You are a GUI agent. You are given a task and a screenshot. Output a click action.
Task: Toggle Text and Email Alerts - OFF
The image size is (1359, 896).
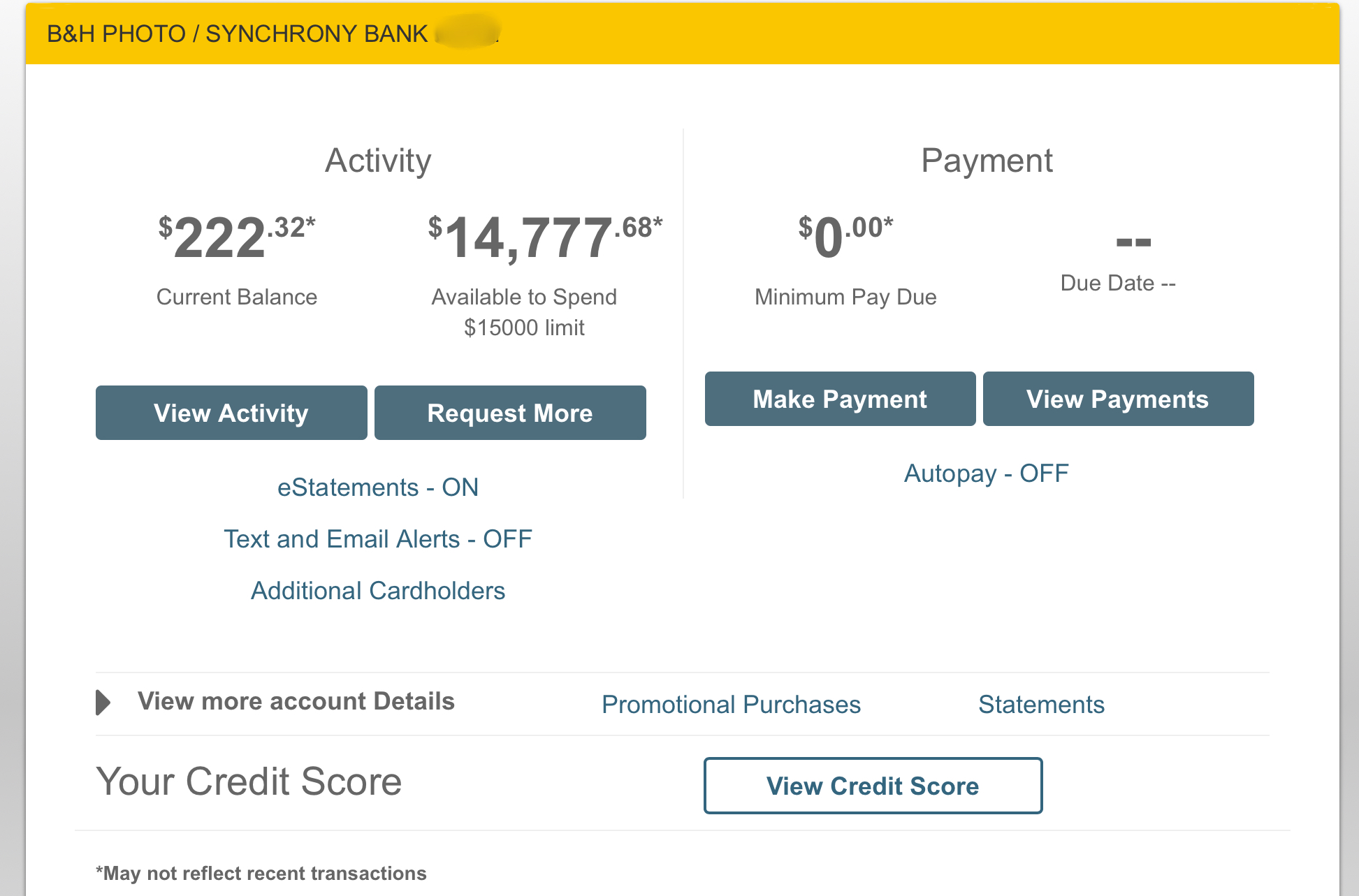pyautogui.click(x=378, y=539)
